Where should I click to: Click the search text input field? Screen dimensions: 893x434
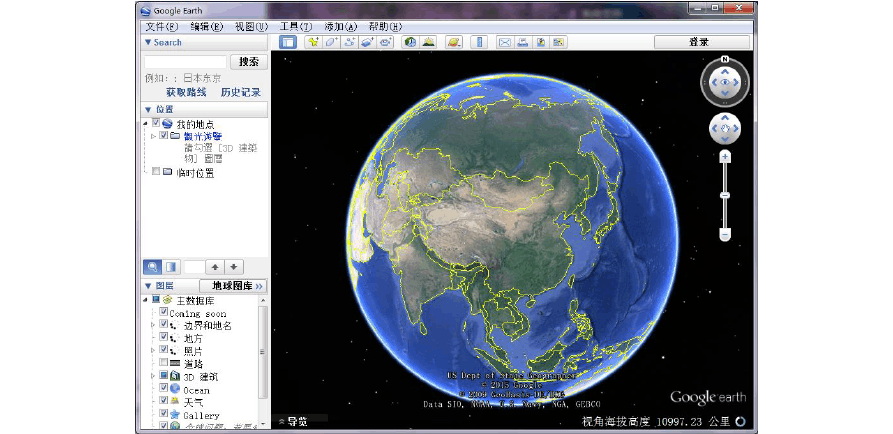[185, 62]
